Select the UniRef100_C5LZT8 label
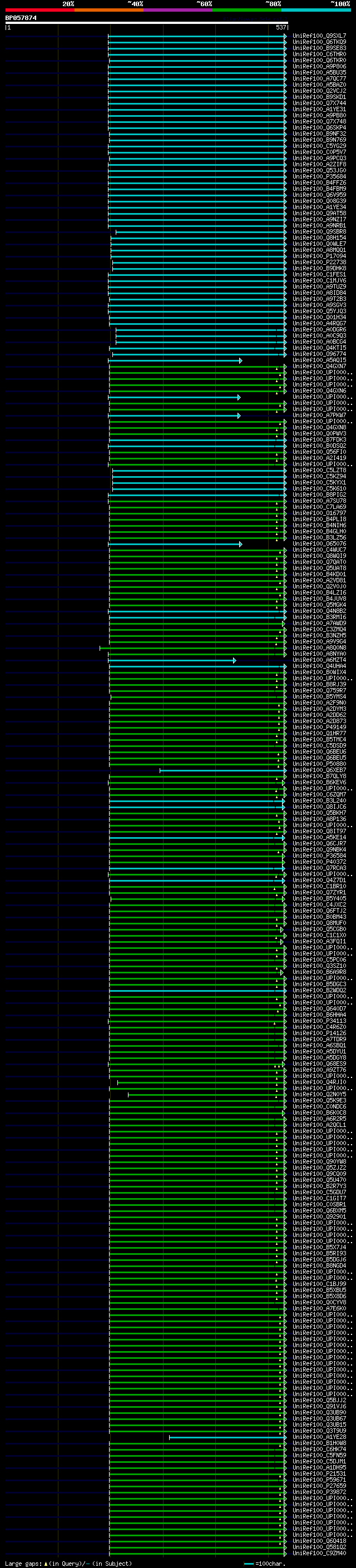 (319, 471)
